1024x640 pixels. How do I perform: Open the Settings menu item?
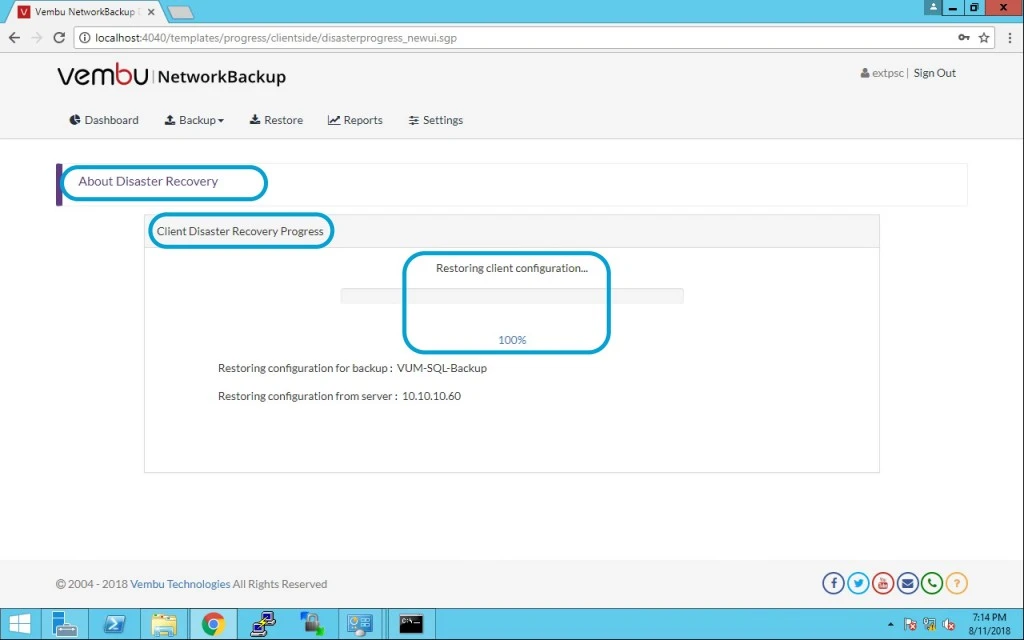pos(436,120)
